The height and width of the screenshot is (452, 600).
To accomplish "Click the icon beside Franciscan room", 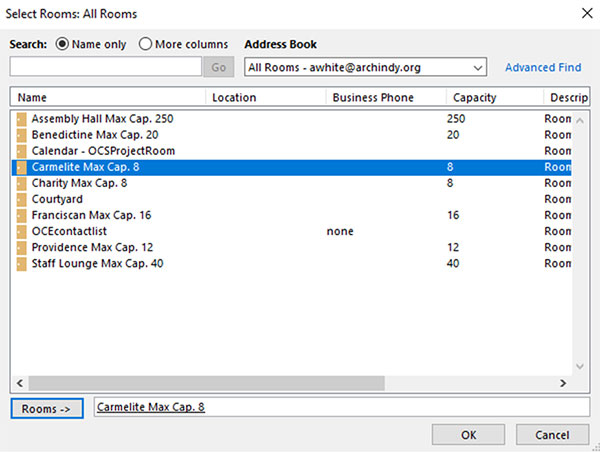I will click(x=22, y=216).
